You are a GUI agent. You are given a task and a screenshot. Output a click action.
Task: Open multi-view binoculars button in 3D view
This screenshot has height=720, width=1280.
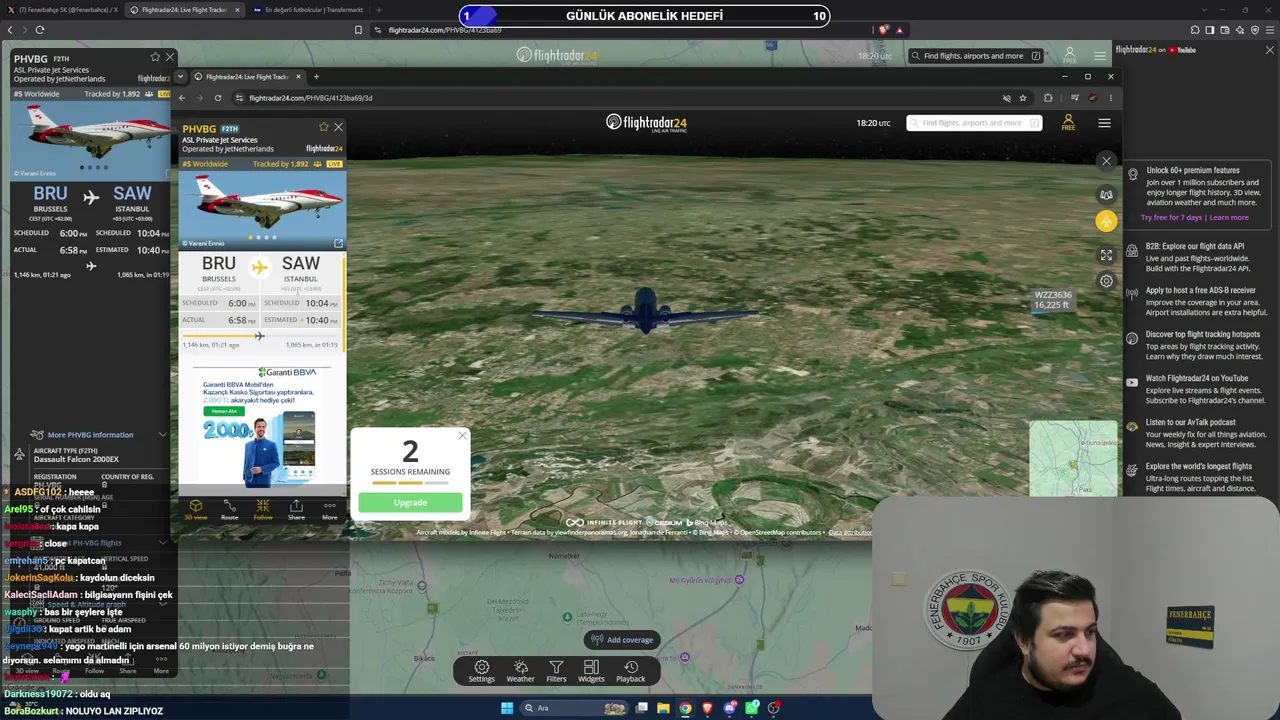click(x=1106, y=195)
